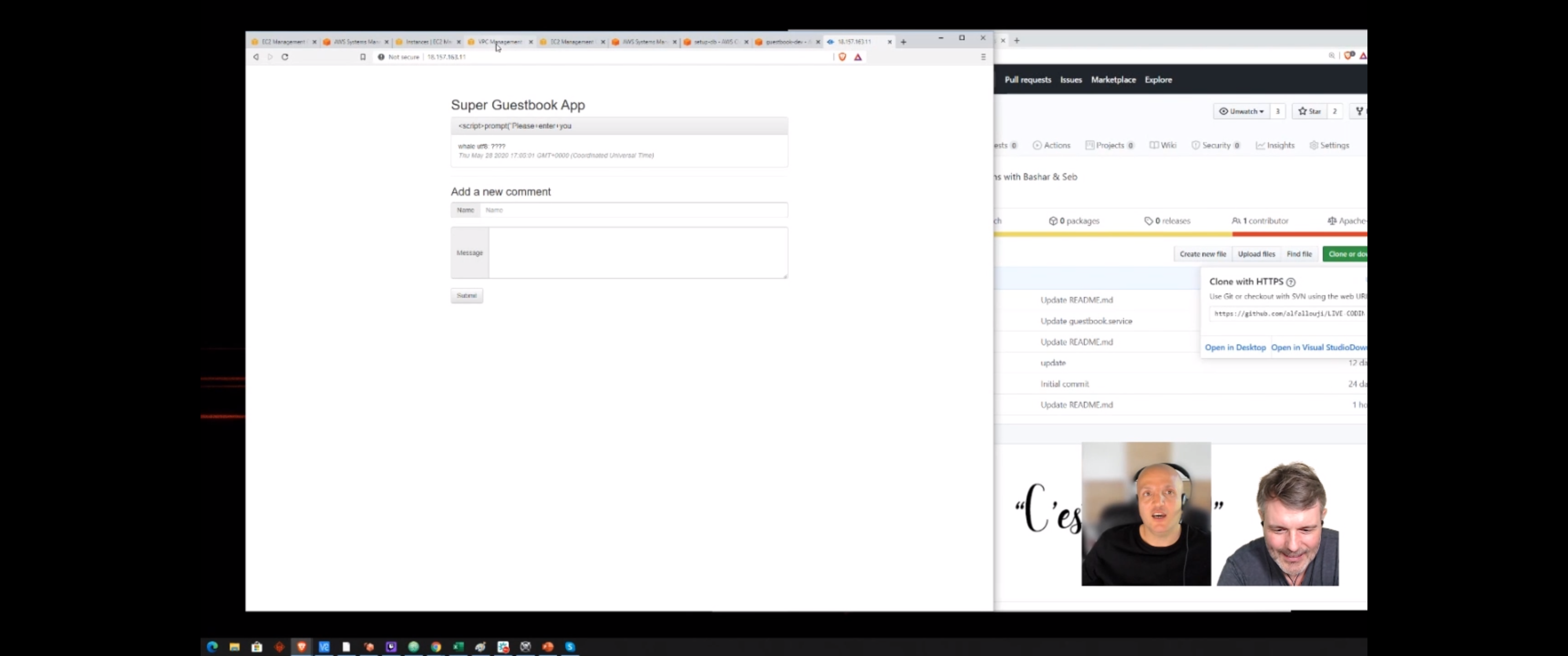Click the browser reload icon
The image size is (1568, 656).
(285, 56)
